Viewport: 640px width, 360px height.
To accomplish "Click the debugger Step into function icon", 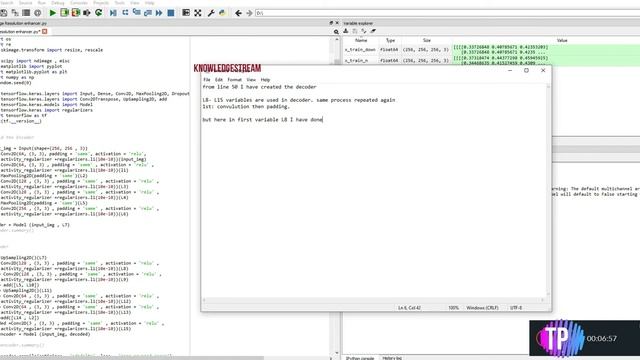I will [136, 13].
